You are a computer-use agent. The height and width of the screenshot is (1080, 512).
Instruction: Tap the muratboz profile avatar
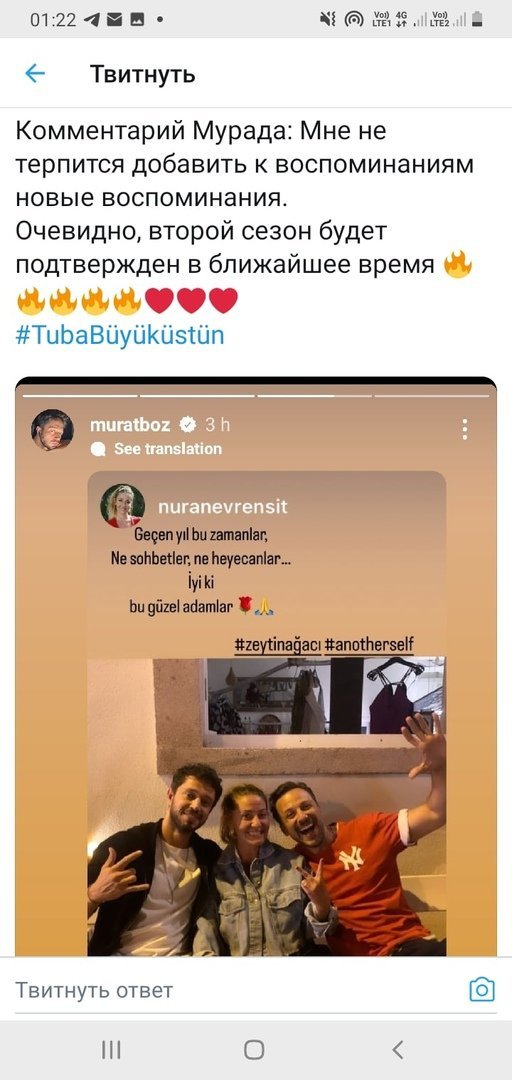pos(52,430)
